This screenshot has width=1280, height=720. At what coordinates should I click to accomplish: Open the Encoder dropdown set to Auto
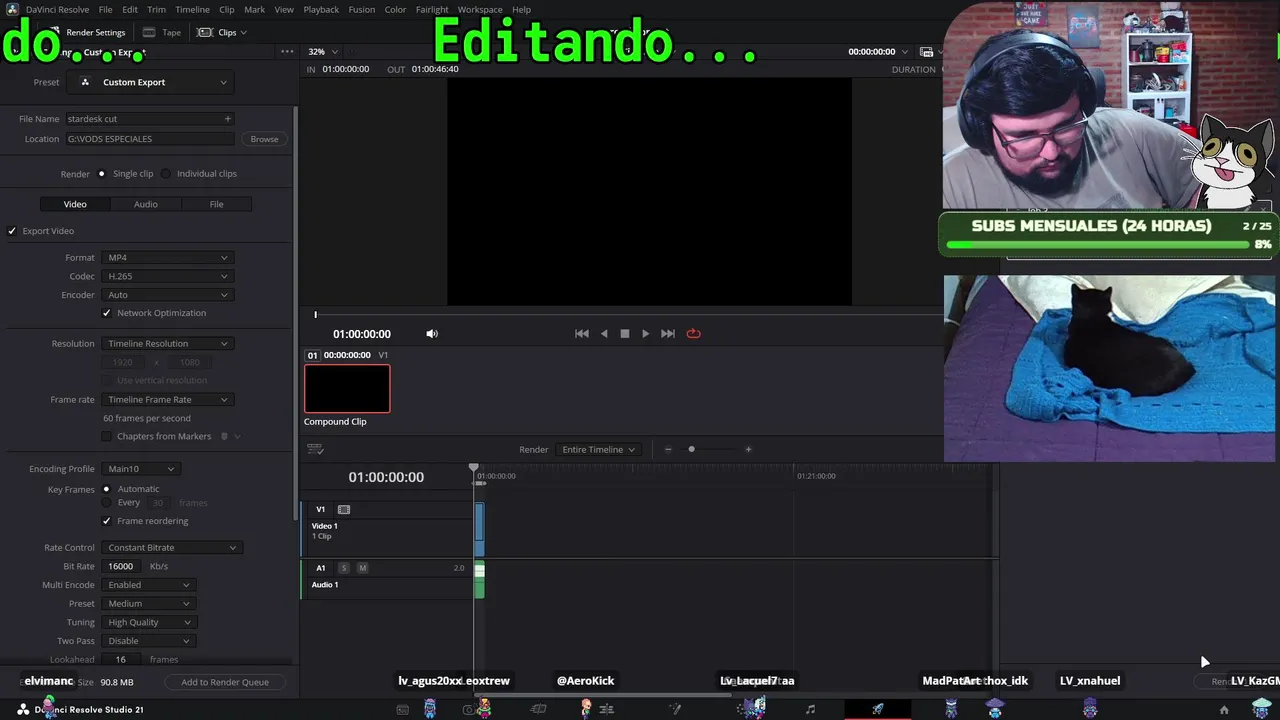pos(168,295)
